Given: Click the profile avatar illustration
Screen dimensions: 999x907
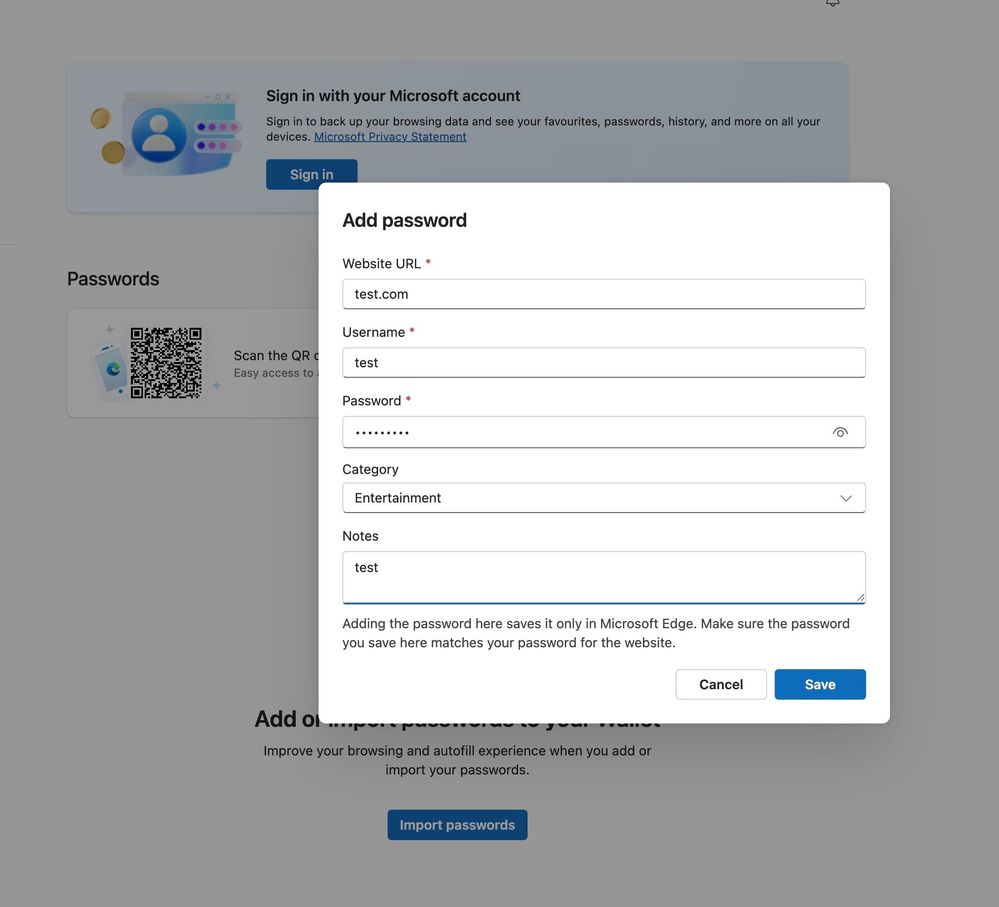Looking at the screenshot, I should pyautogui.click(x=159, y=135).
